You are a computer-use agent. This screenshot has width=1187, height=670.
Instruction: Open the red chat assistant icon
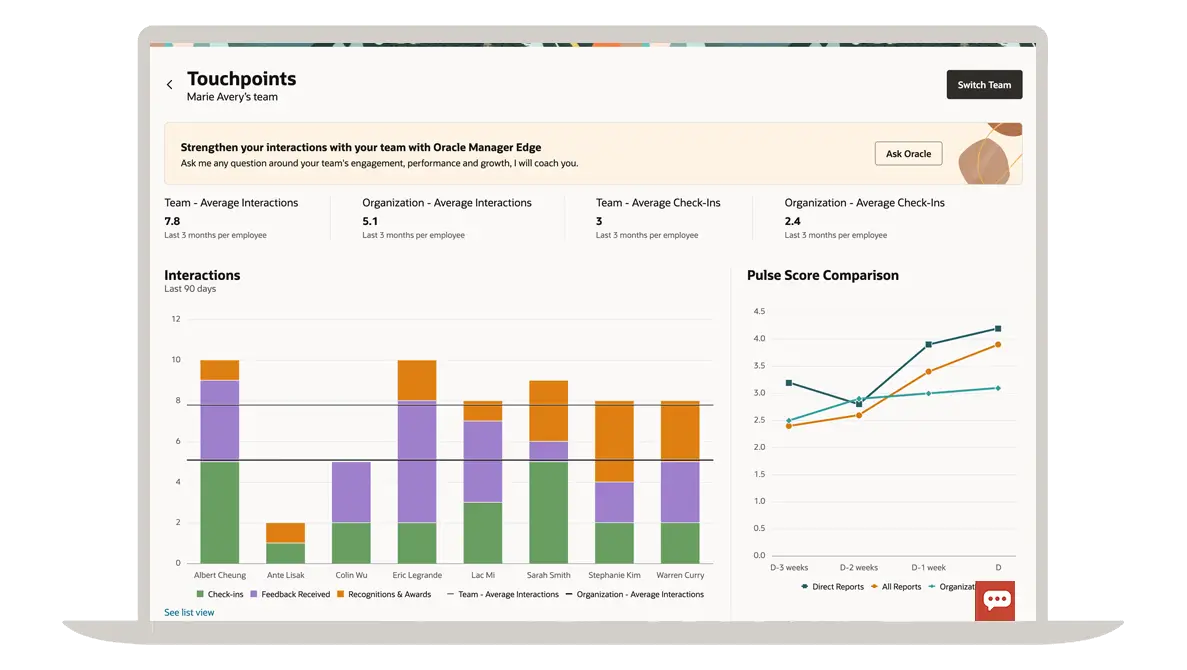tap(995, 600)
